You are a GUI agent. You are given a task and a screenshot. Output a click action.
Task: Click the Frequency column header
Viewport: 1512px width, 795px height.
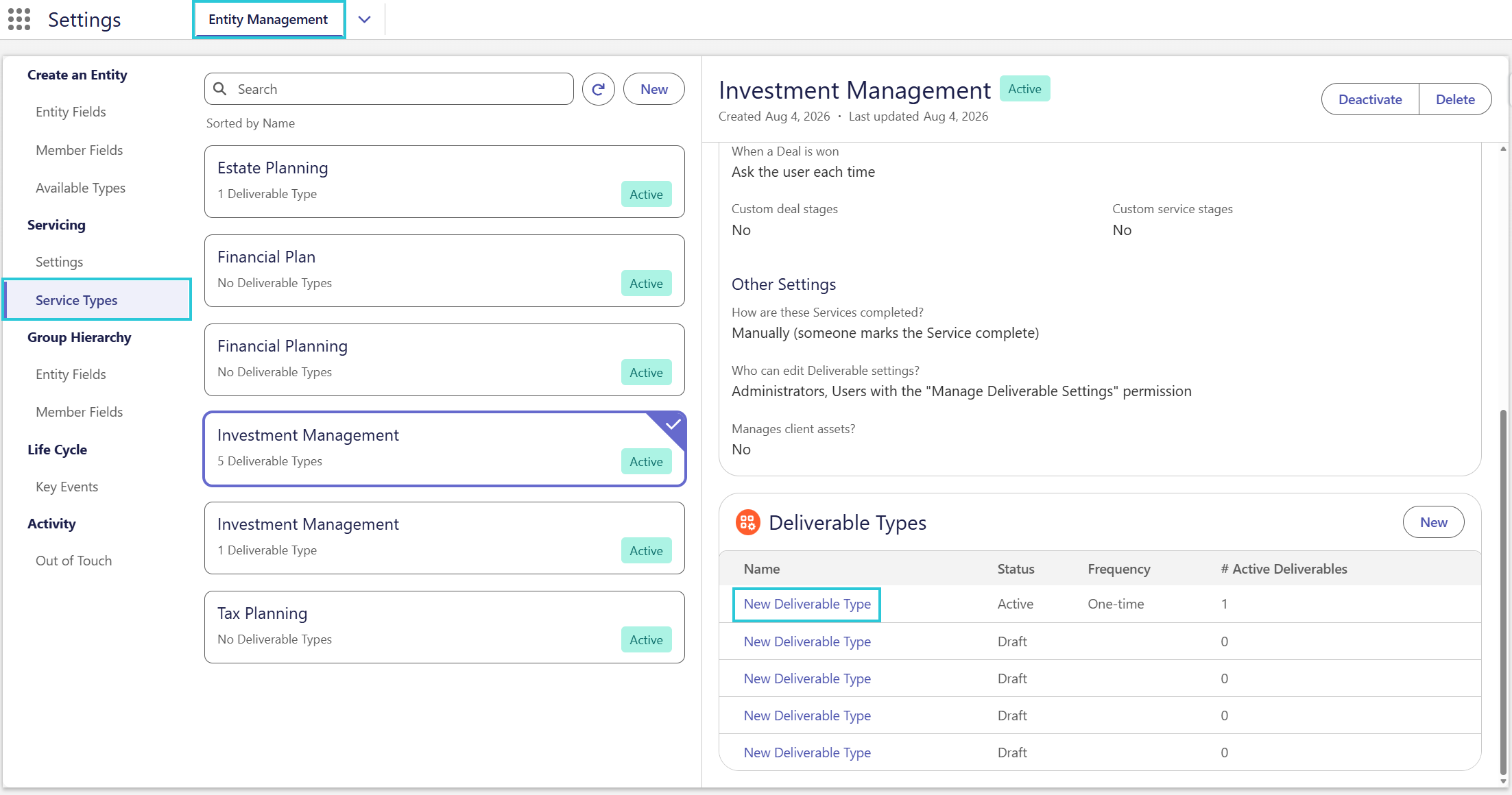(x=1119, y=569)
